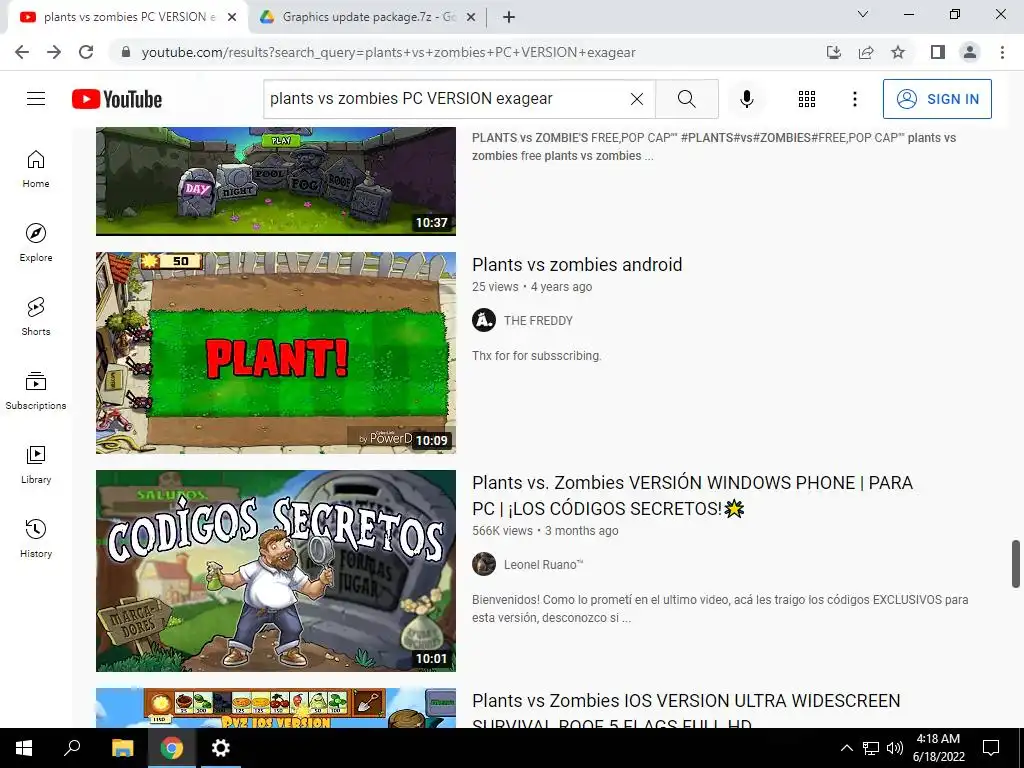This screenshot has height=768, width=1024.
Task: Go back with the browser back arrow
Action: point(22,52)
